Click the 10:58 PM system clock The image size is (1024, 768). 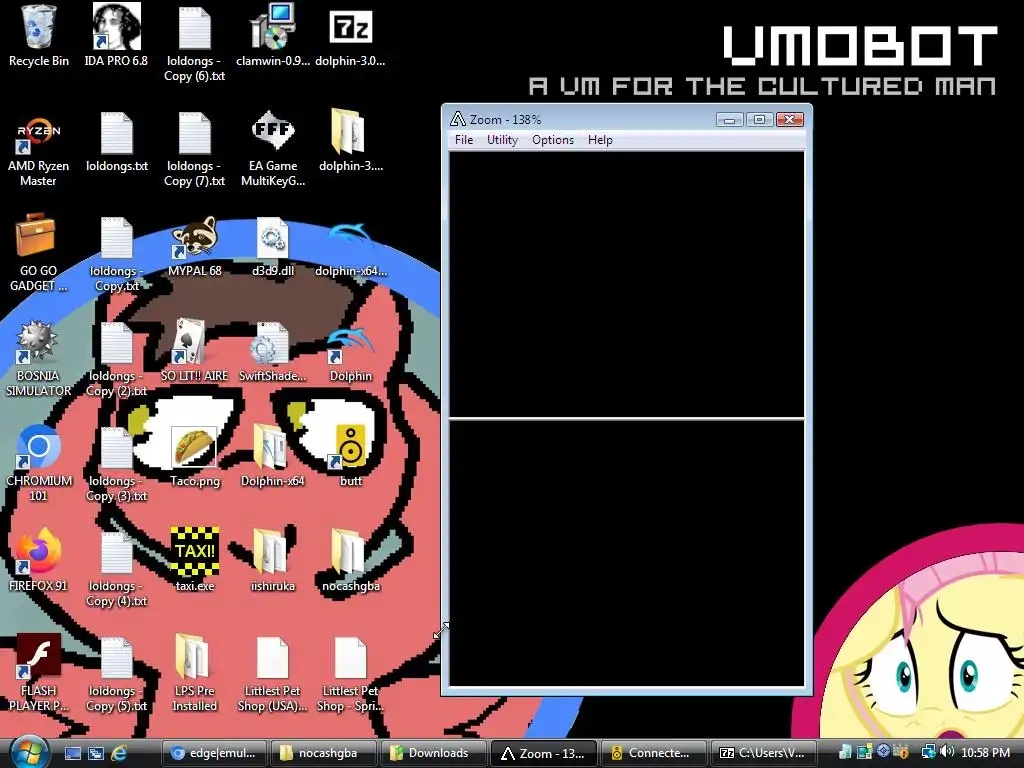(x=985, y=753)
